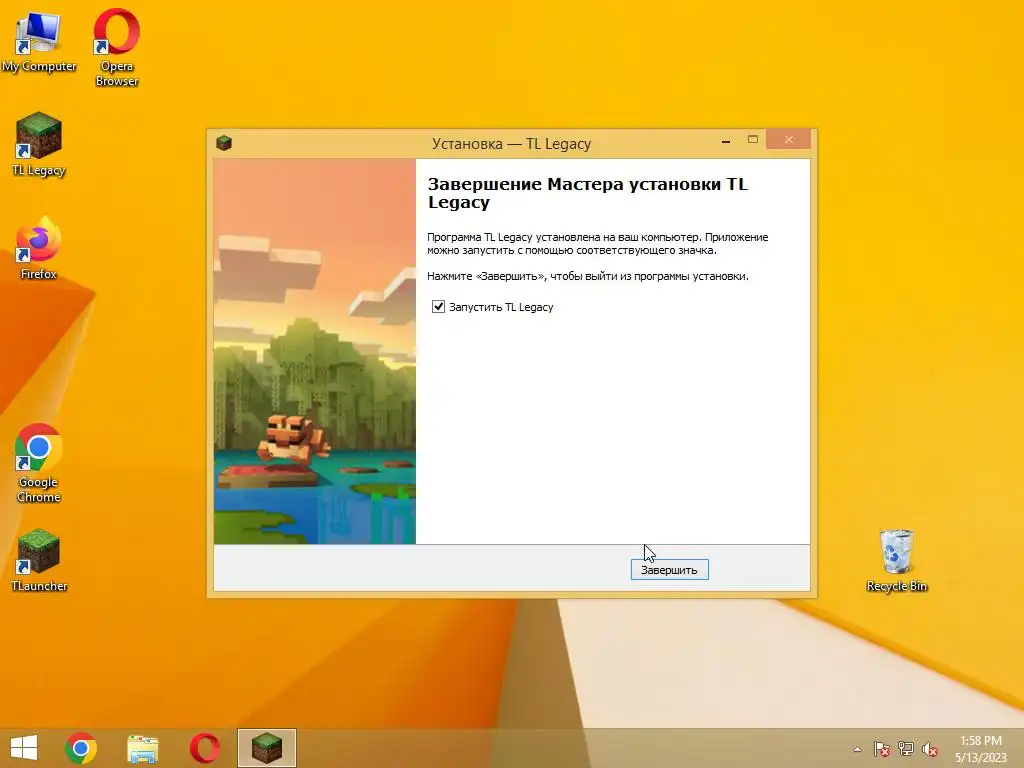The width and height of the screenshot is (1024, 768).
Task: Click the muted volume tray icon
Action: [x=930, y=749]
